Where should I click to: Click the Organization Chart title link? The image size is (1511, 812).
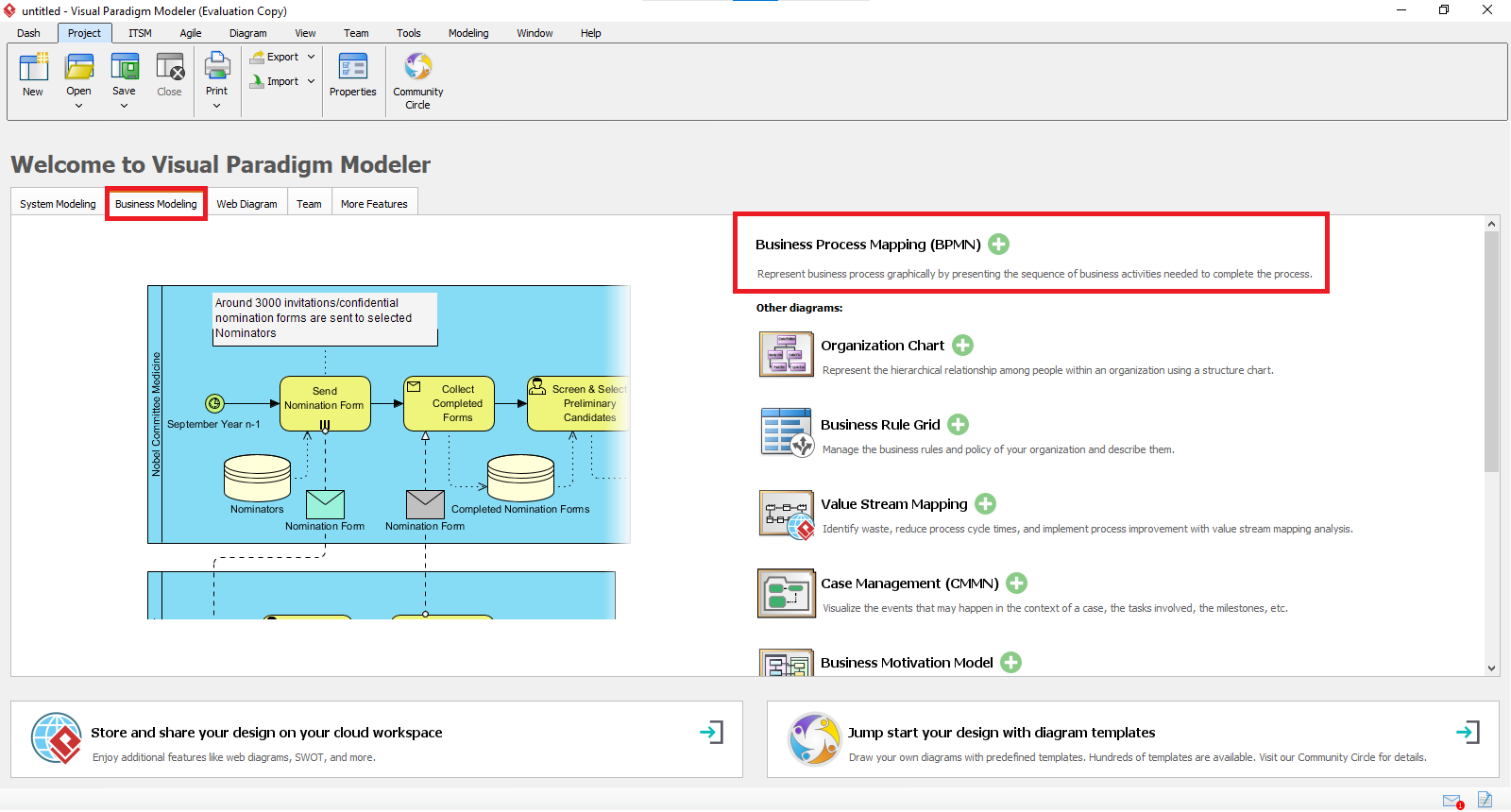click(x=882, y=346)
